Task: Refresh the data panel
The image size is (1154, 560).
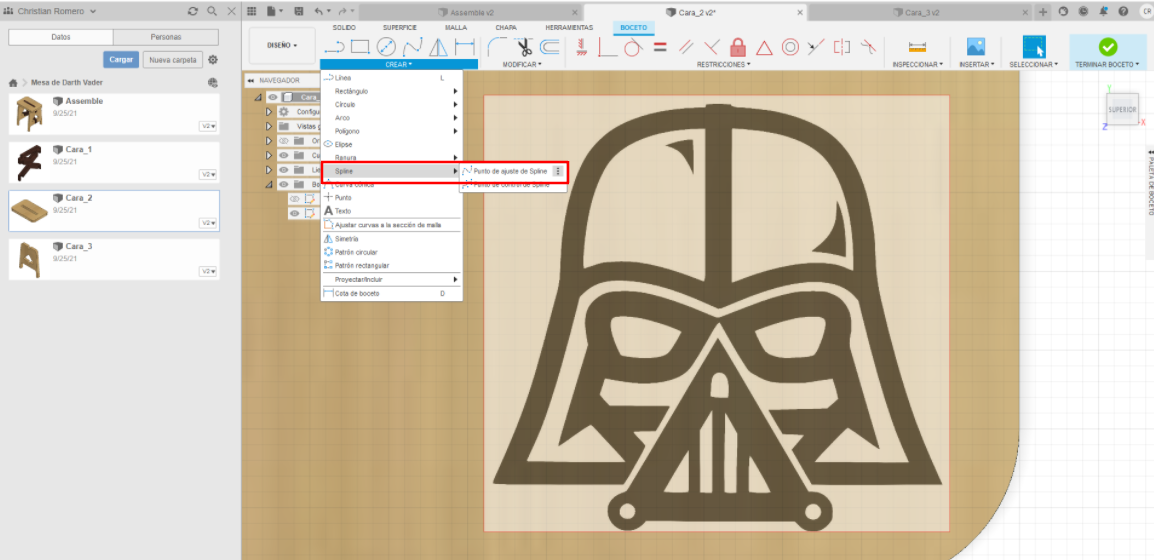Action: click(x=193, y=12)
